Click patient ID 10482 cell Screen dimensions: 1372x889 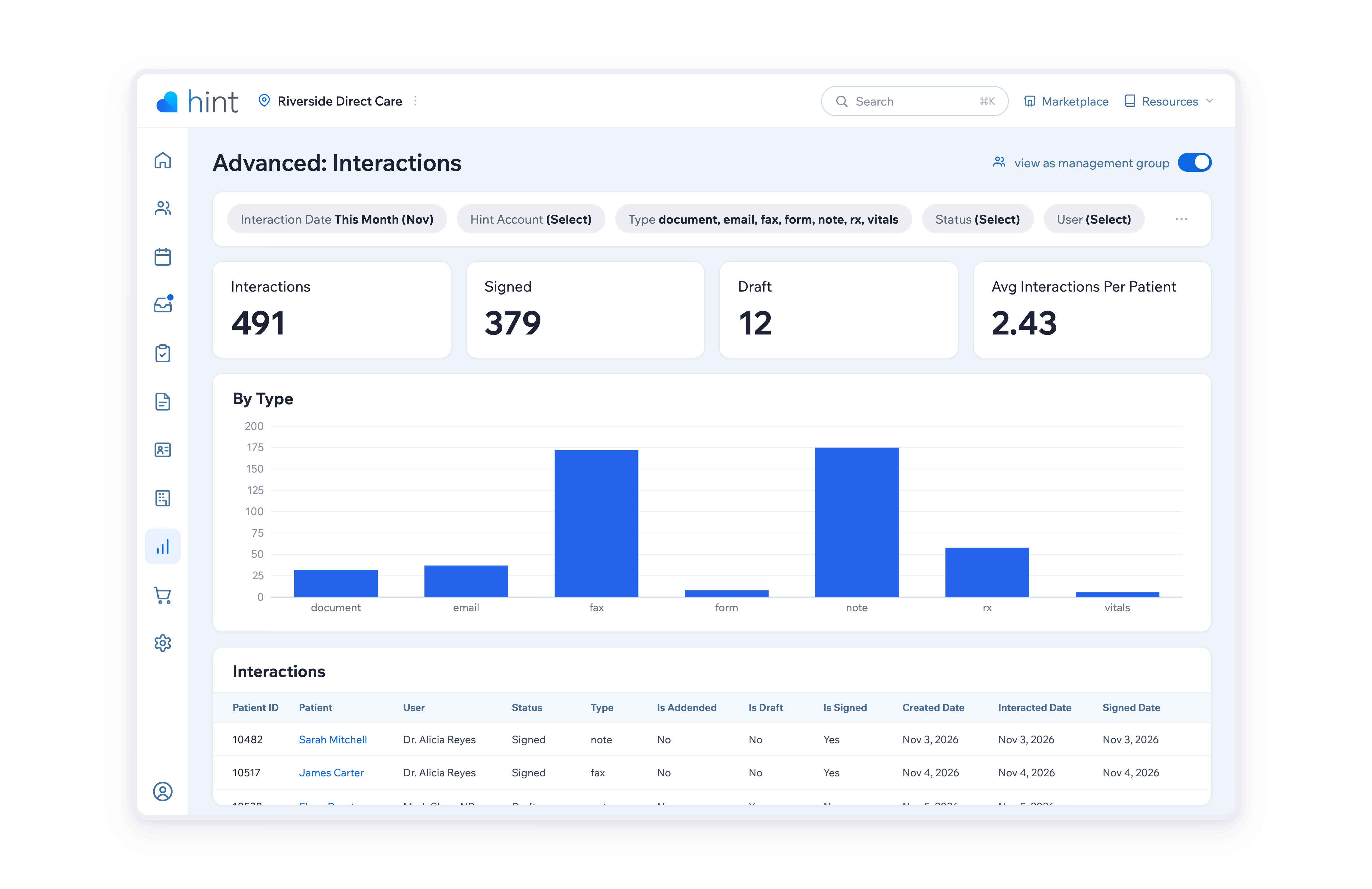point(247,739)
